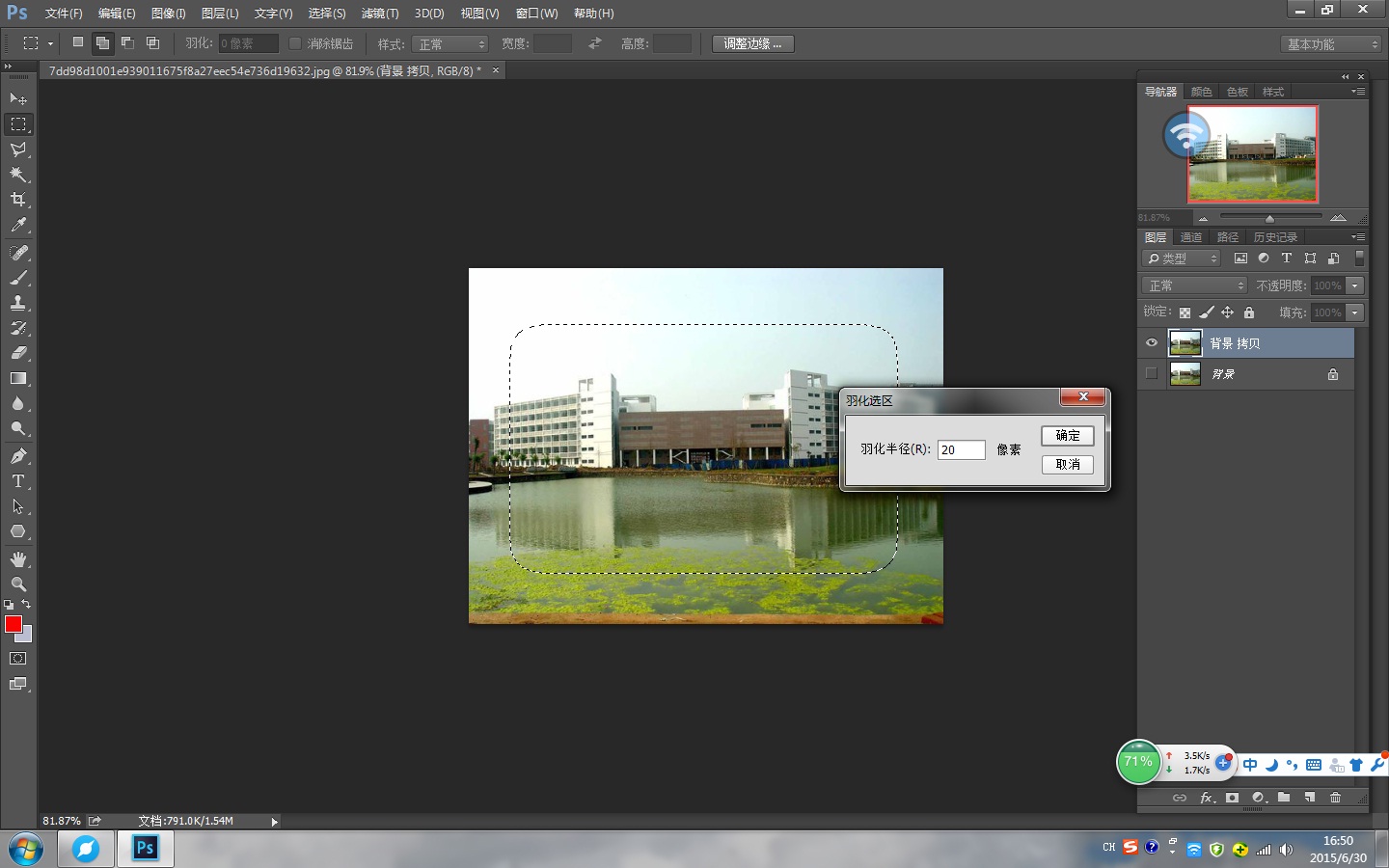Select the Clone Stamp tool
Image resolution: width=1389 pixels, height=868 pixels.
(x=18, y=303)
